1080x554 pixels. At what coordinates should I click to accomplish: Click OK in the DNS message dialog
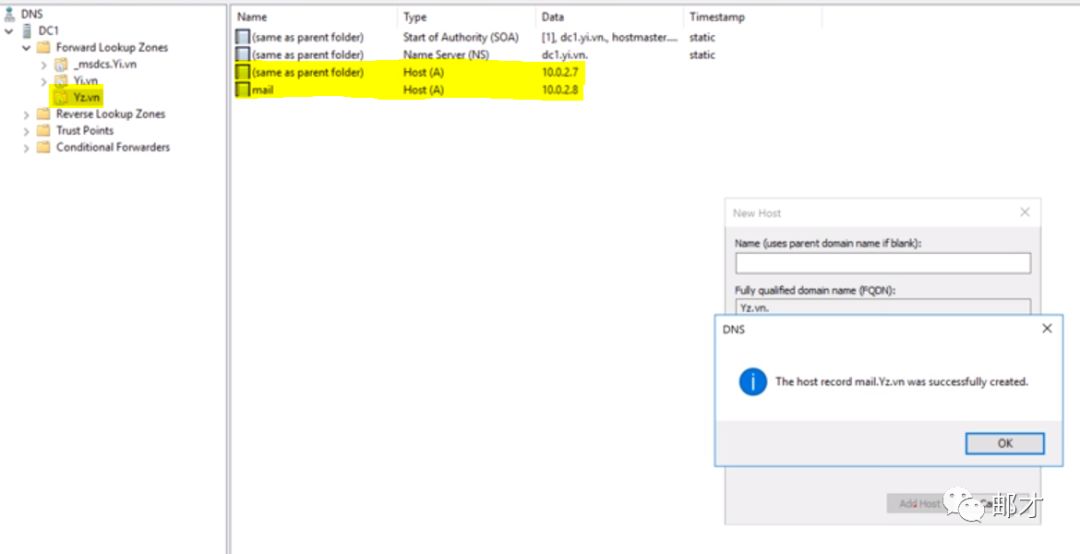click(1004, 444)
